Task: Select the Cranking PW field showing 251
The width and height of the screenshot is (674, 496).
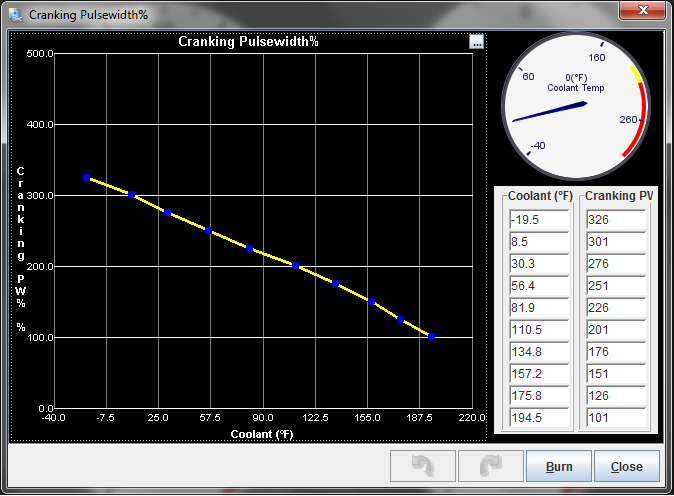Action: click(616, 286)
